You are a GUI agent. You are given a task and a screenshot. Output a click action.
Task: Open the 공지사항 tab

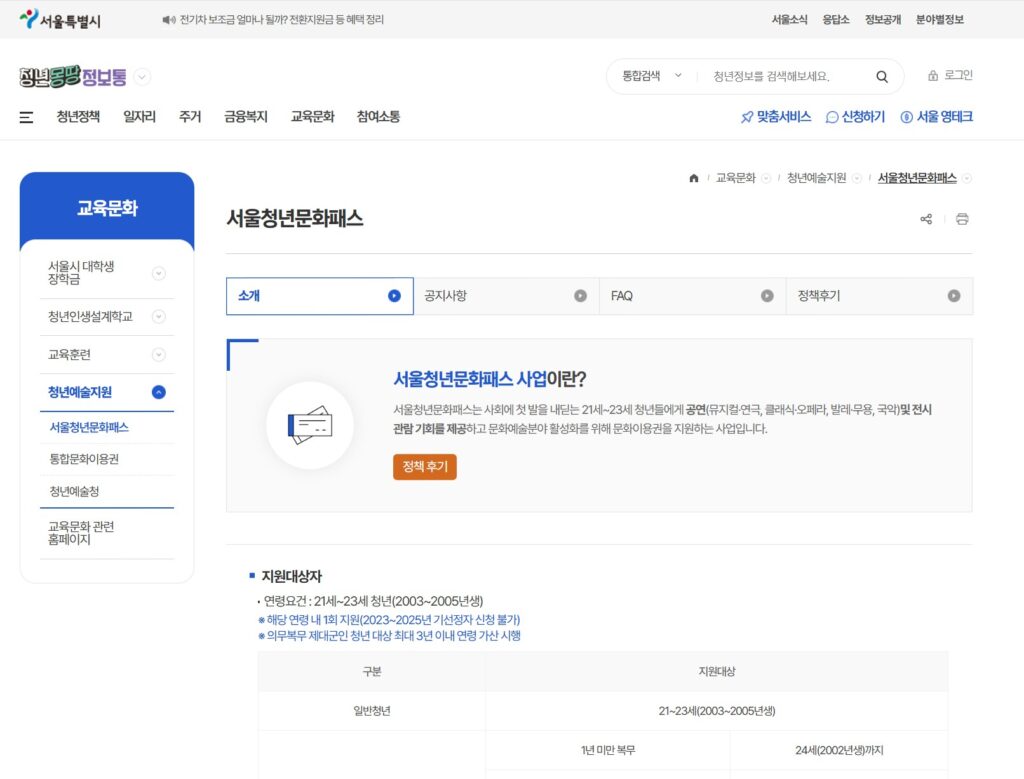(506, 295)
